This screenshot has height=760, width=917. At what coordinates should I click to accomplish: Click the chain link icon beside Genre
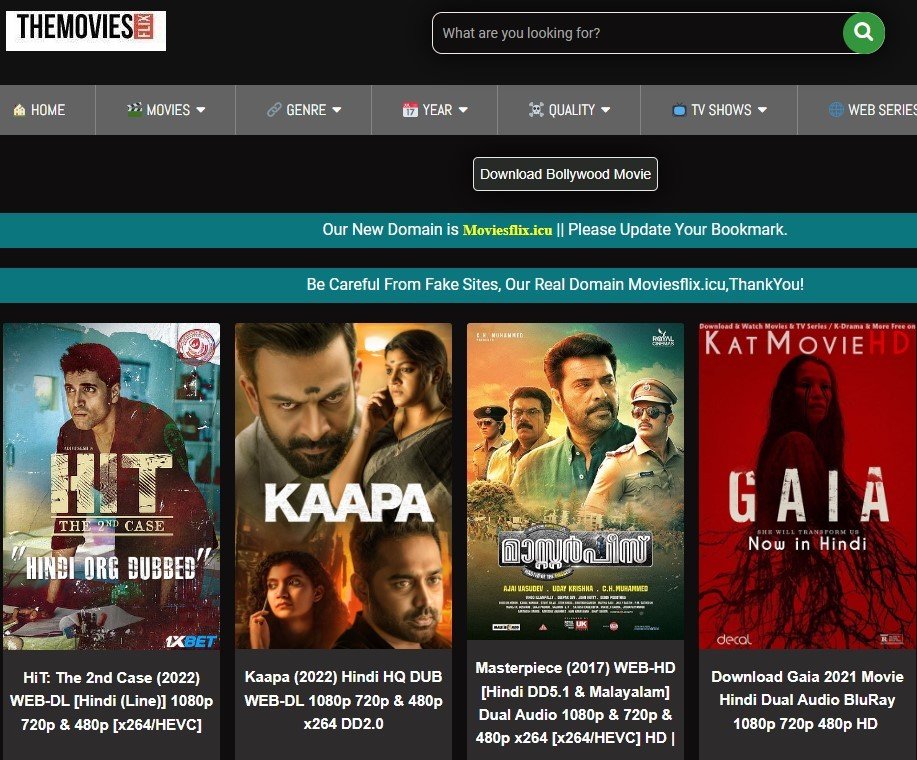[274, 110]
